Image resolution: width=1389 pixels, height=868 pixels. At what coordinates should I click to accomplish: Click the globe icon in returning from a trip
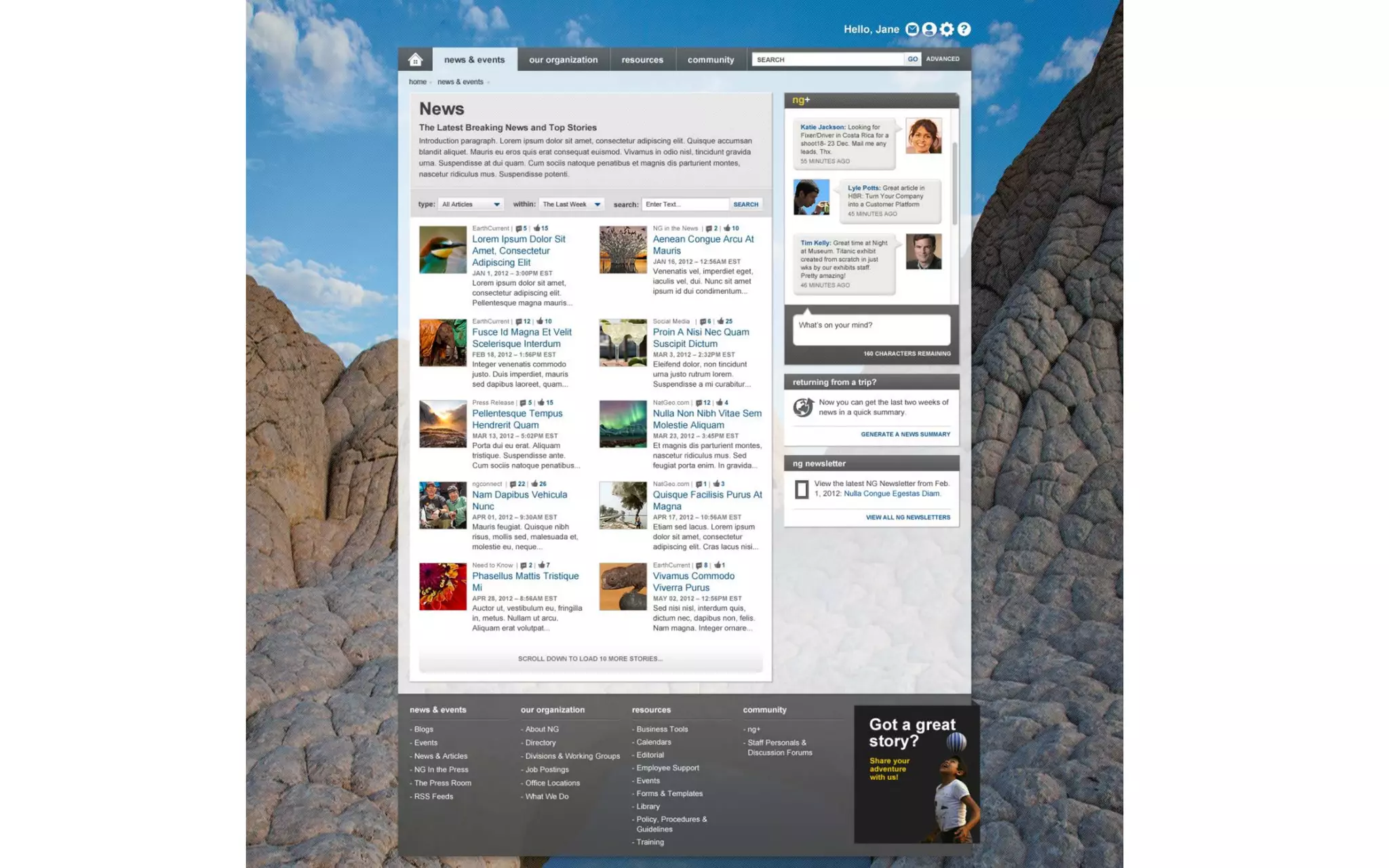pos(803,407)
